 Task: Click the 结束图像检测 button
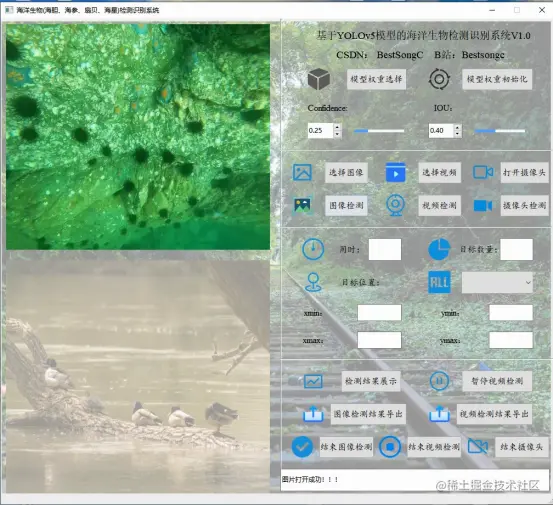(x=346, y=447)
